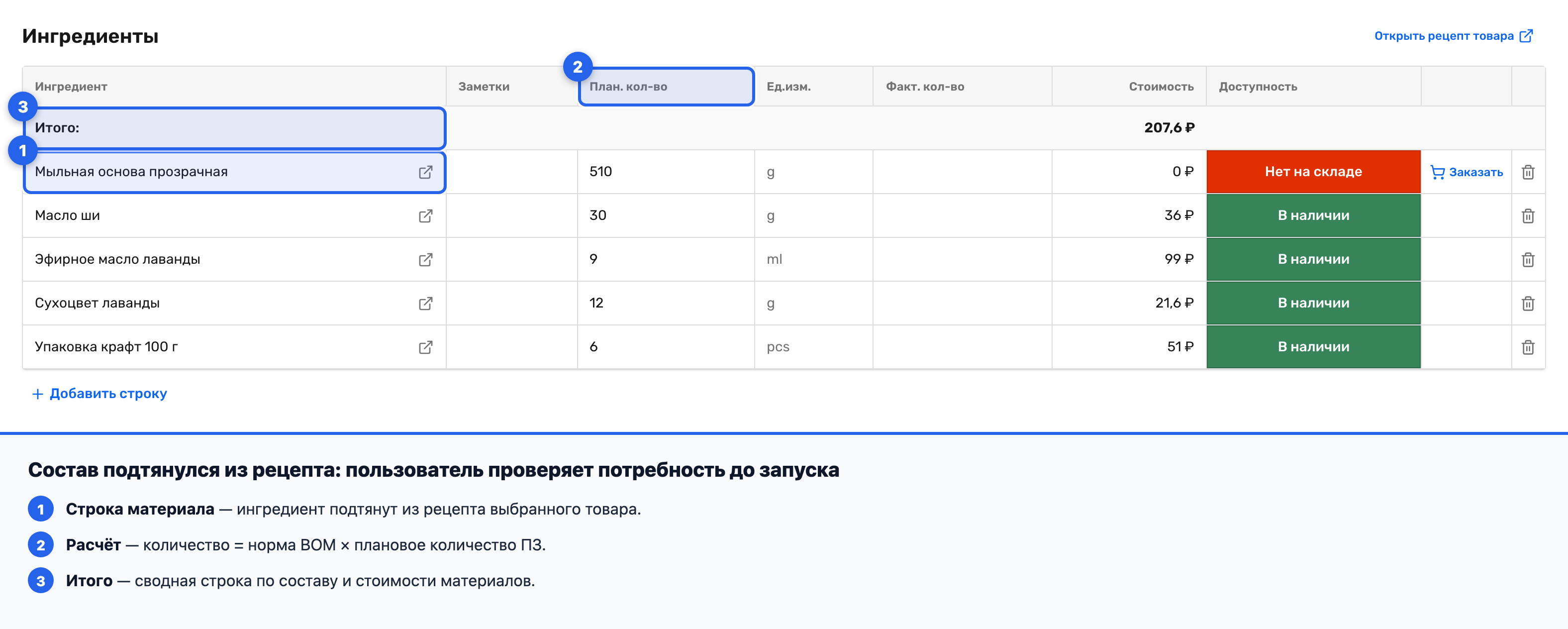1568x629 pixels.
Task: Delete the Упаковка крафт 100 г row
Action: 1528,348
